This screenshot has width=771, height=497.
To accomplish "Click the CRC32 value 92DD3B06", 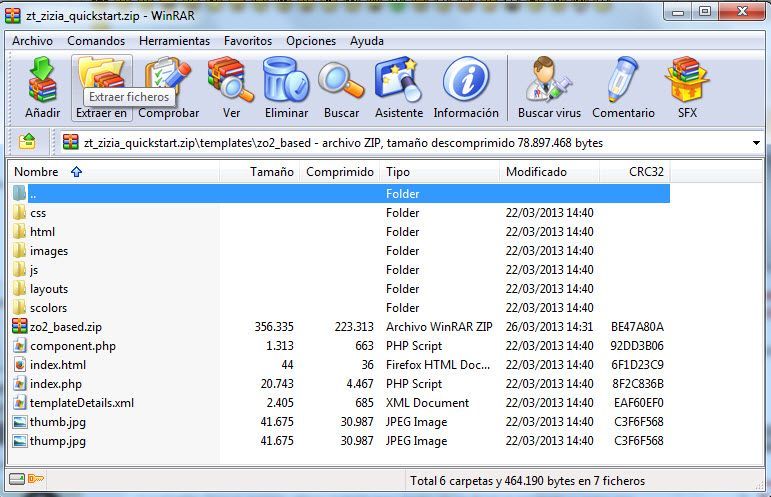I will coord(637,346).
